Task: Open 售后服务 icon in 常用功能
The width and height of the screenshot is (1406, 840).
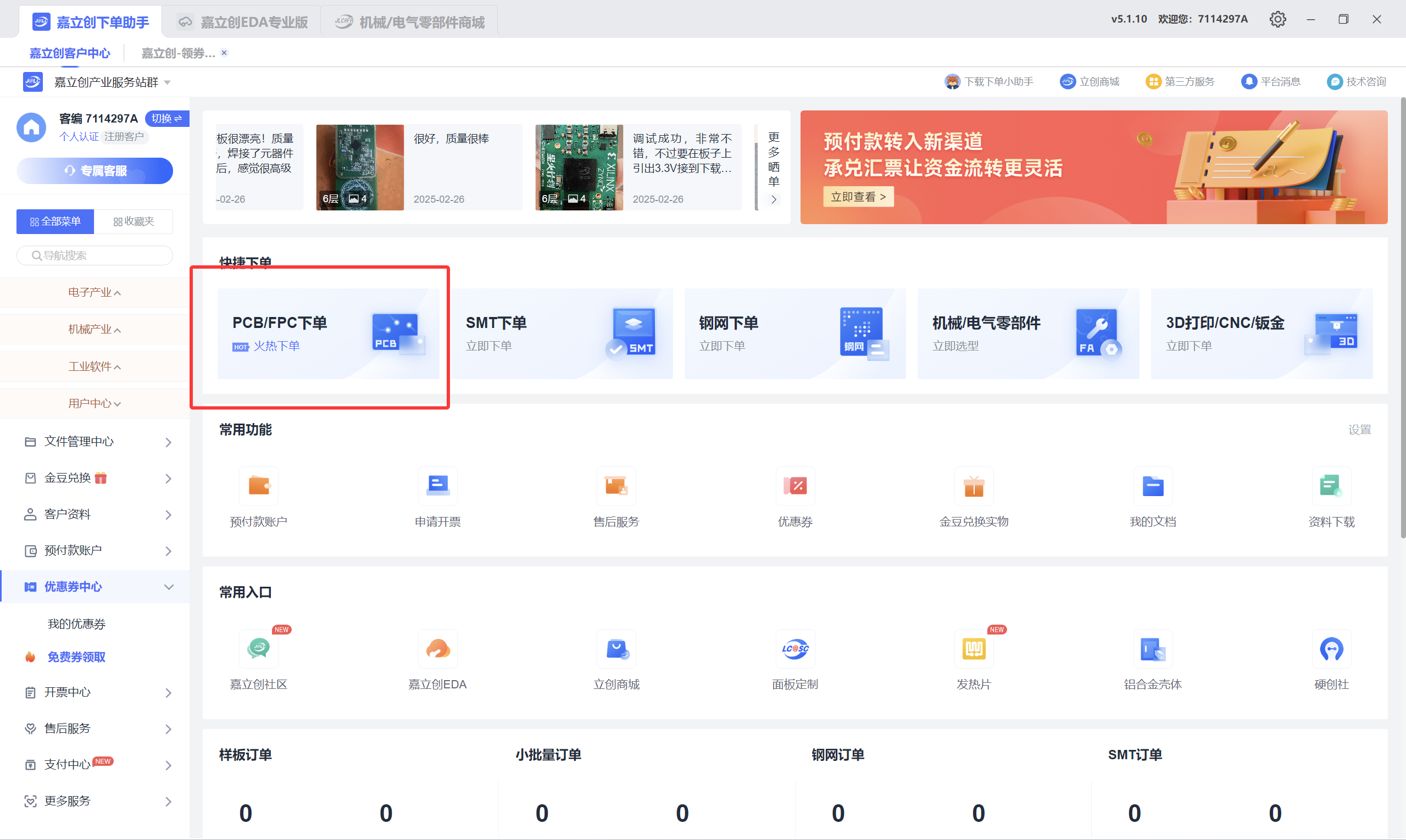Action: [x=616, y=486]
